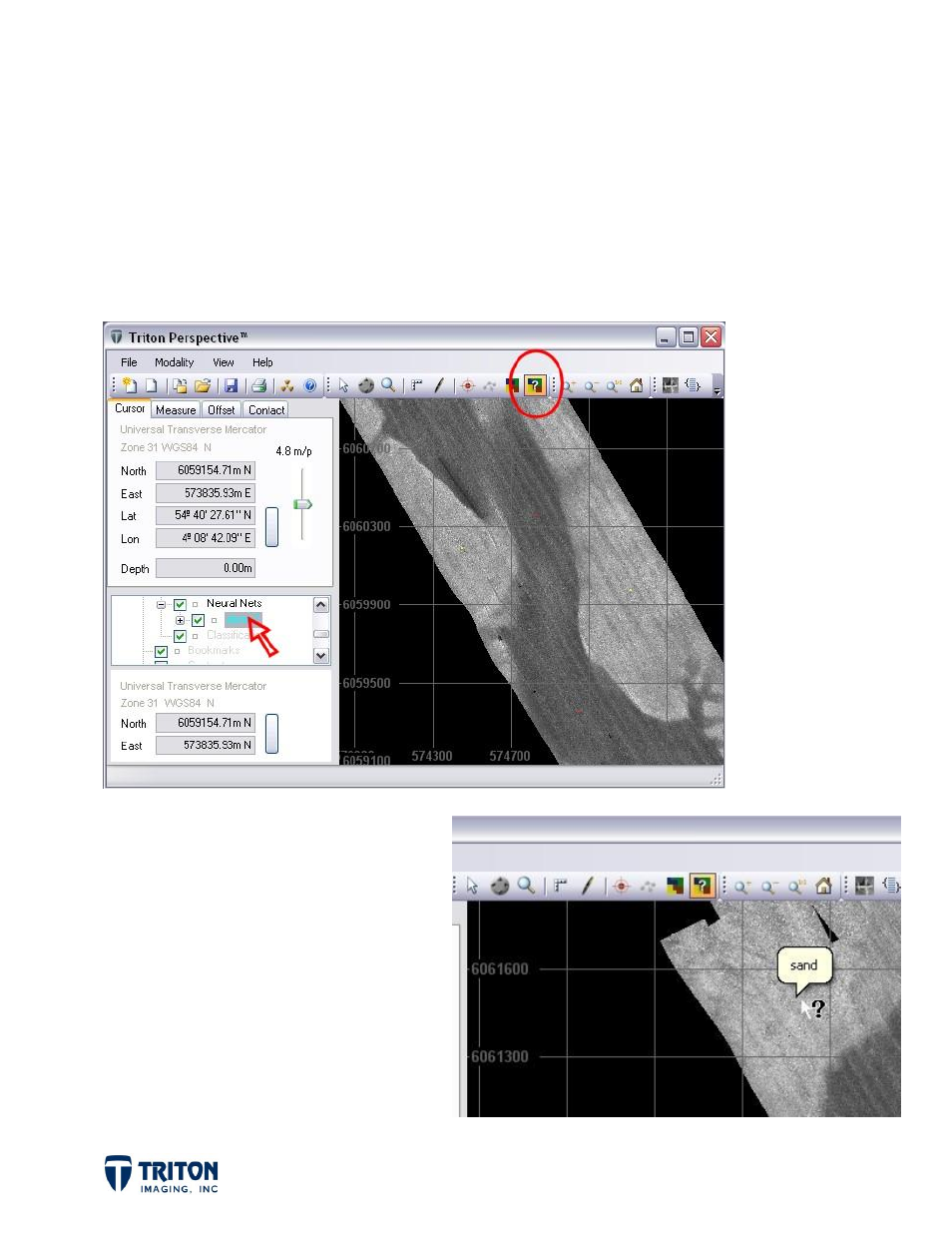Screen dimensions: 952x1233
Task: Open the View menu
Action: (224, 362)
